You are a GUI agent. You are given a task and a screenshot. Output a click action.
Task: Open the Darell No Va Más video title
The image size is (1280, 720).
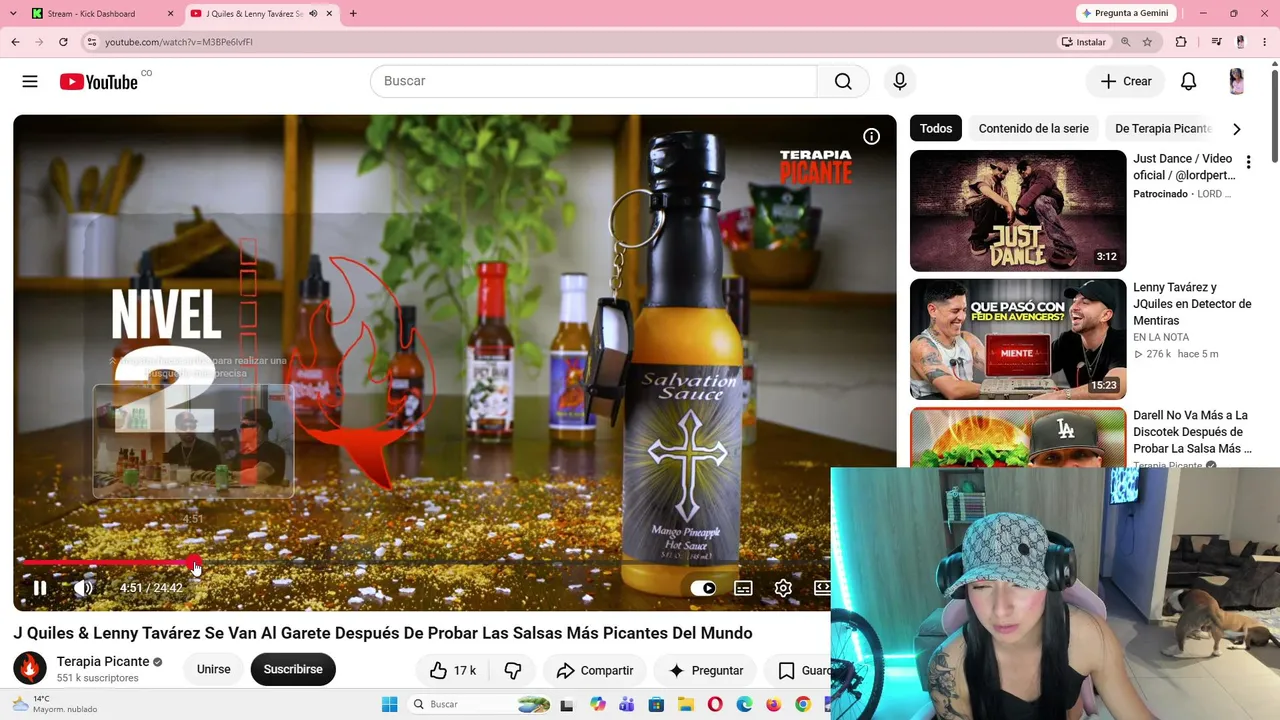click(1192, 432)
